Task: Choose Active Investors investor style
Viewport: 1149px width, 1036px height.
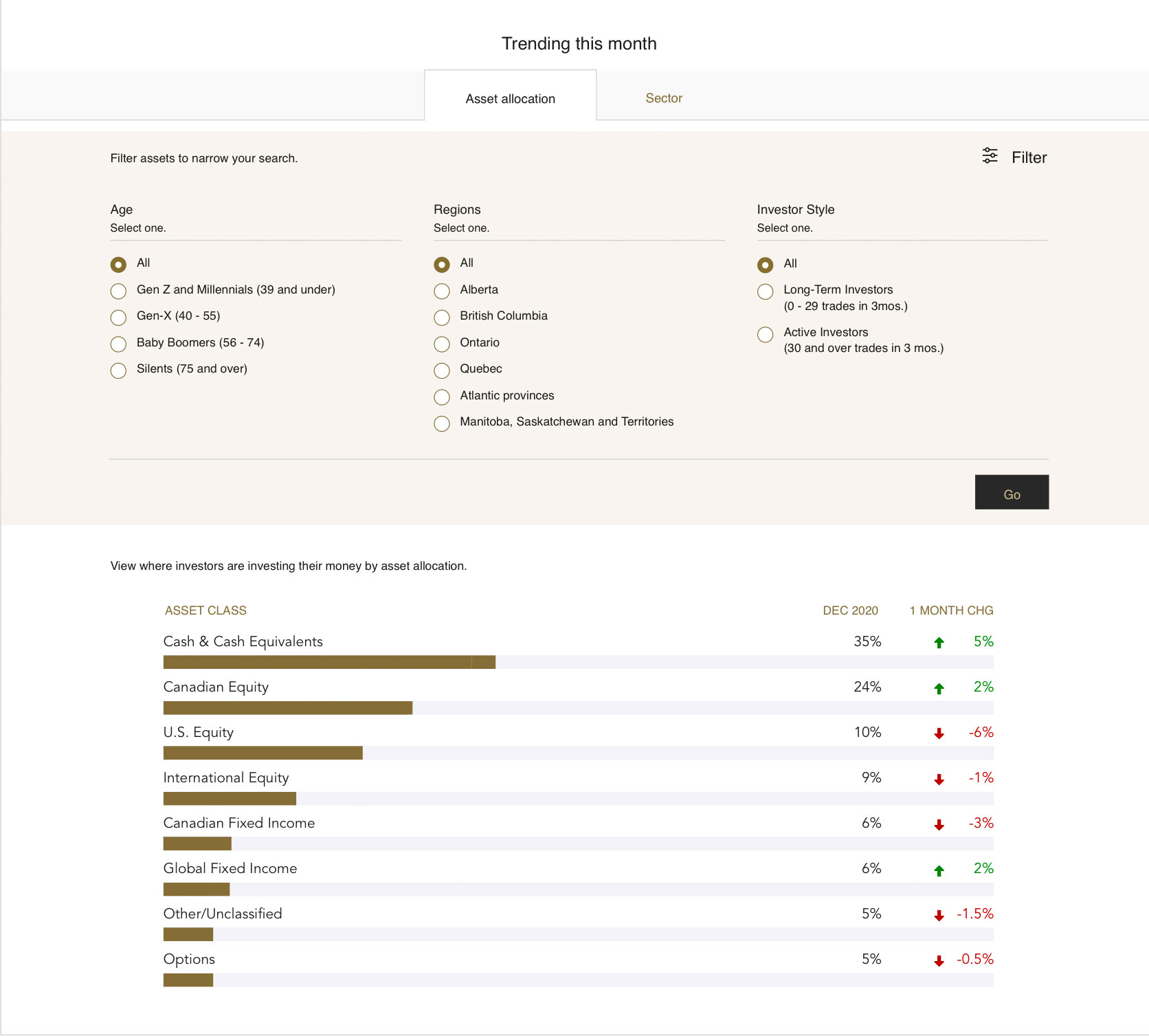Action: (x=765, y=335)
